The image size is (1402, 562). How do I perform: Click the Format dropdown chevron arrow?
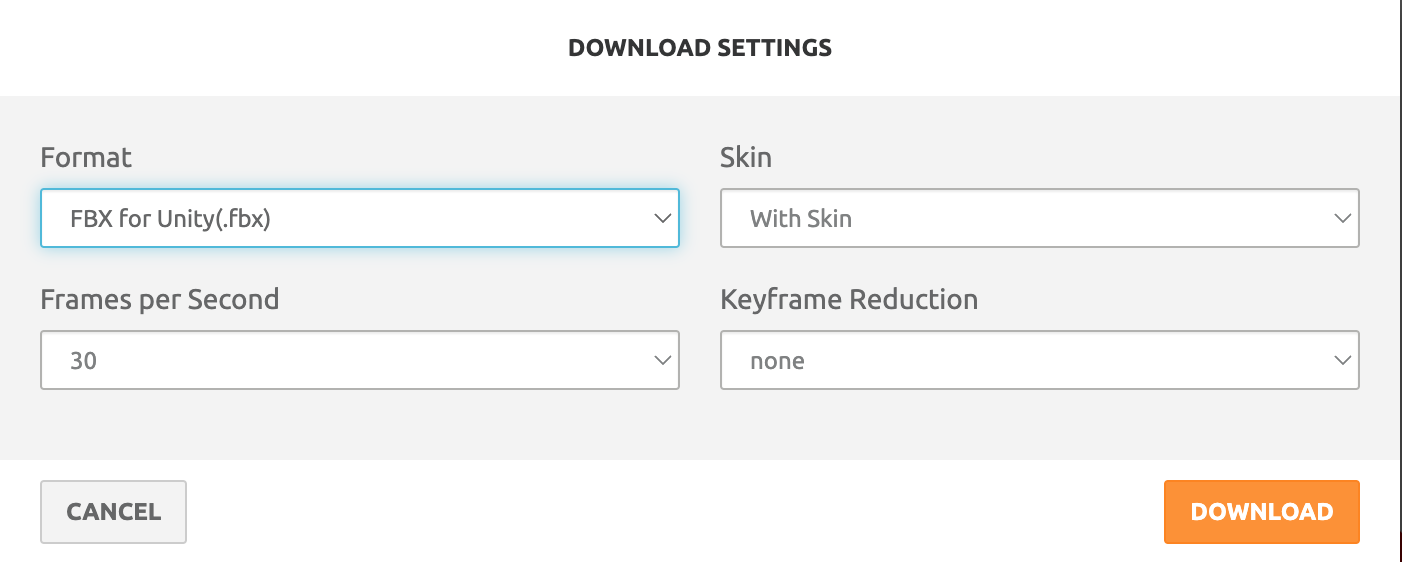661,218
